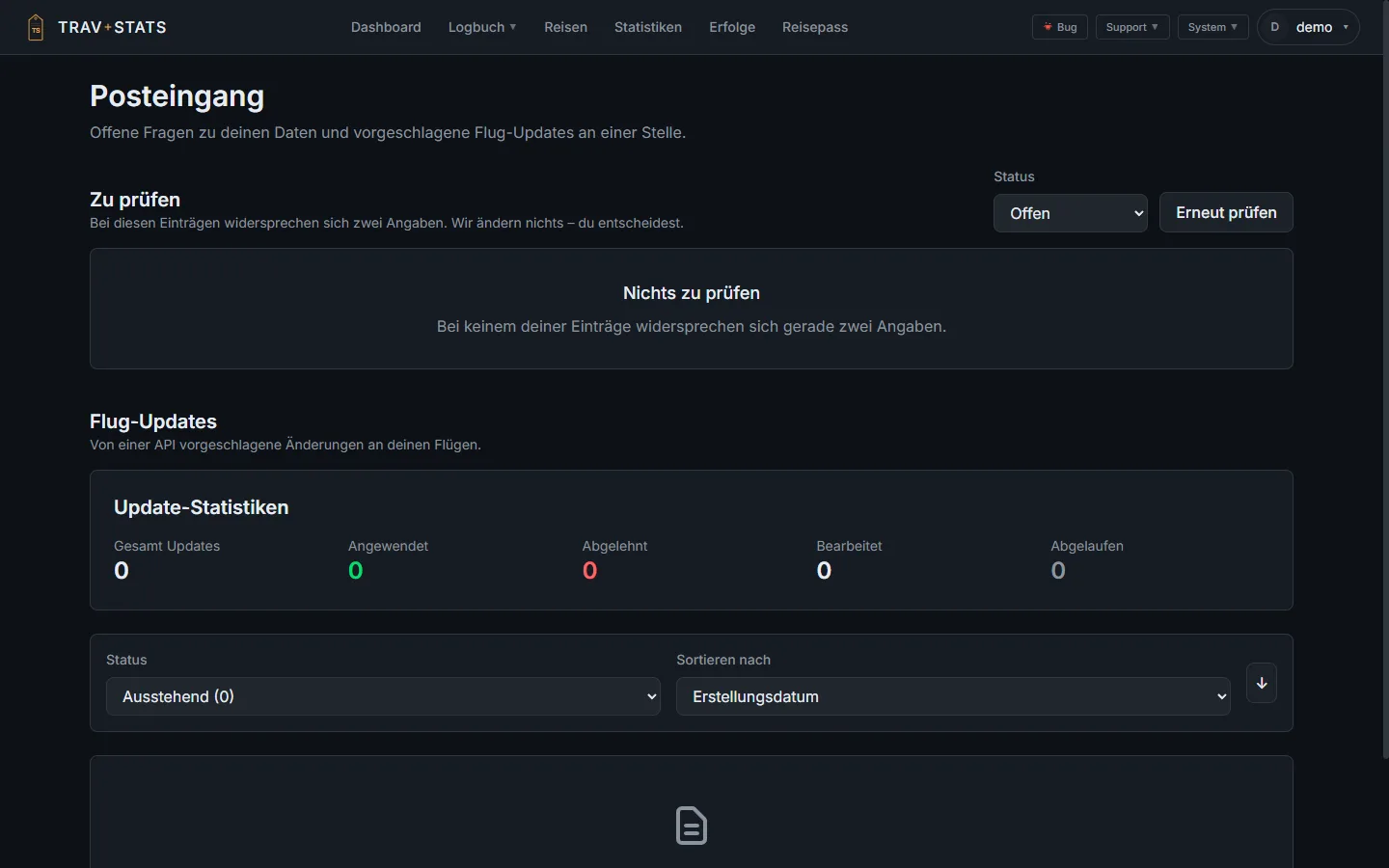1389x868 pixels.
Task: Click the Update-Statistiken heading
Action: click(202, 507)
